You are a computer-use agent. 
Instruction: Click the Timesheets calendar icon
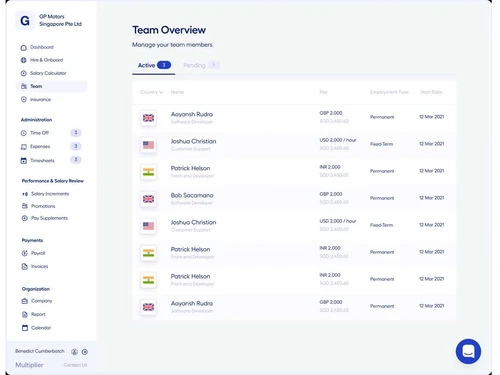coord(24,161)
